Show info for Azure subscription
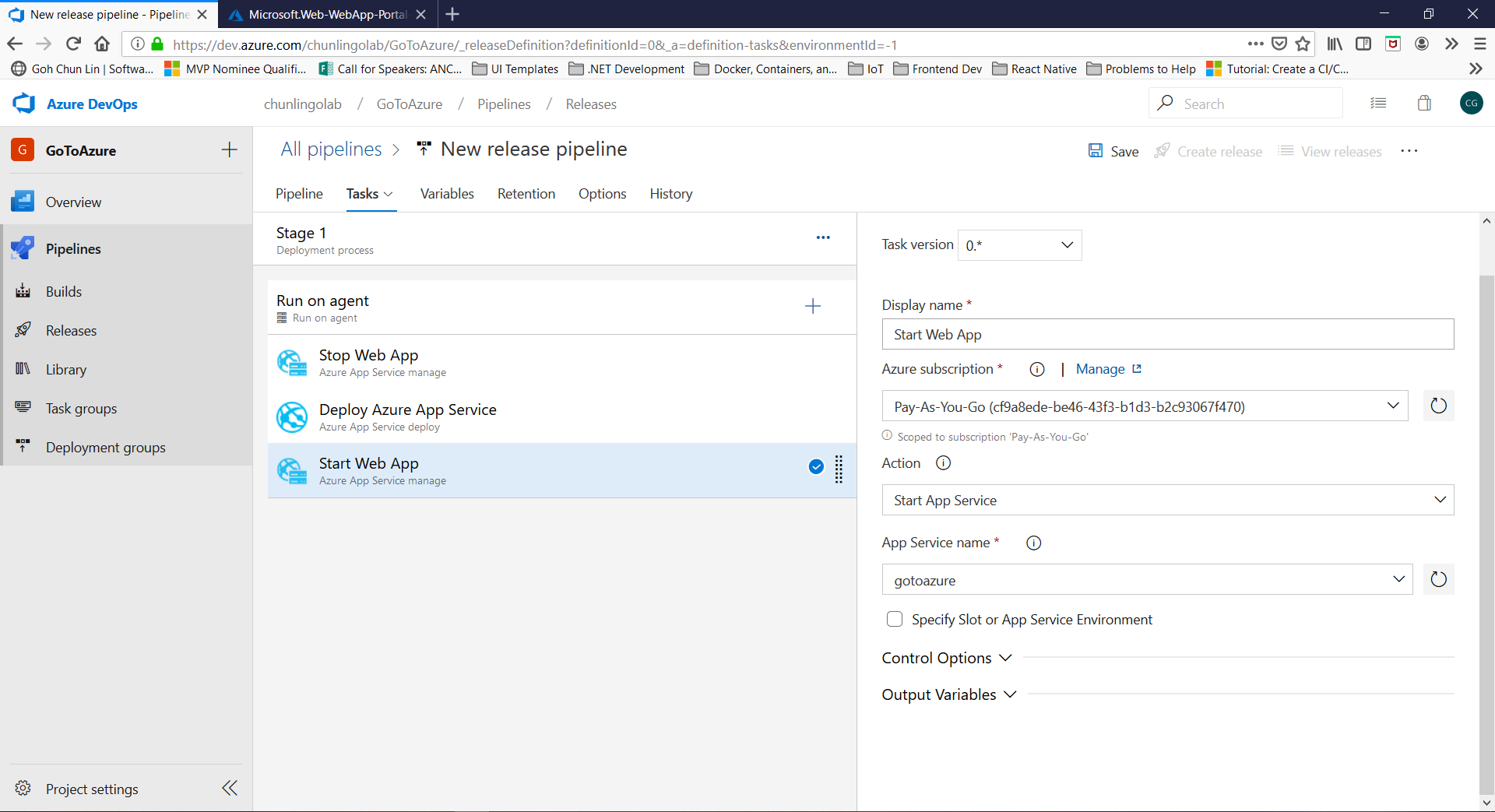The height and width of the screenshot is (812, 1495). pyautogui.click(x=1037, y=370)
